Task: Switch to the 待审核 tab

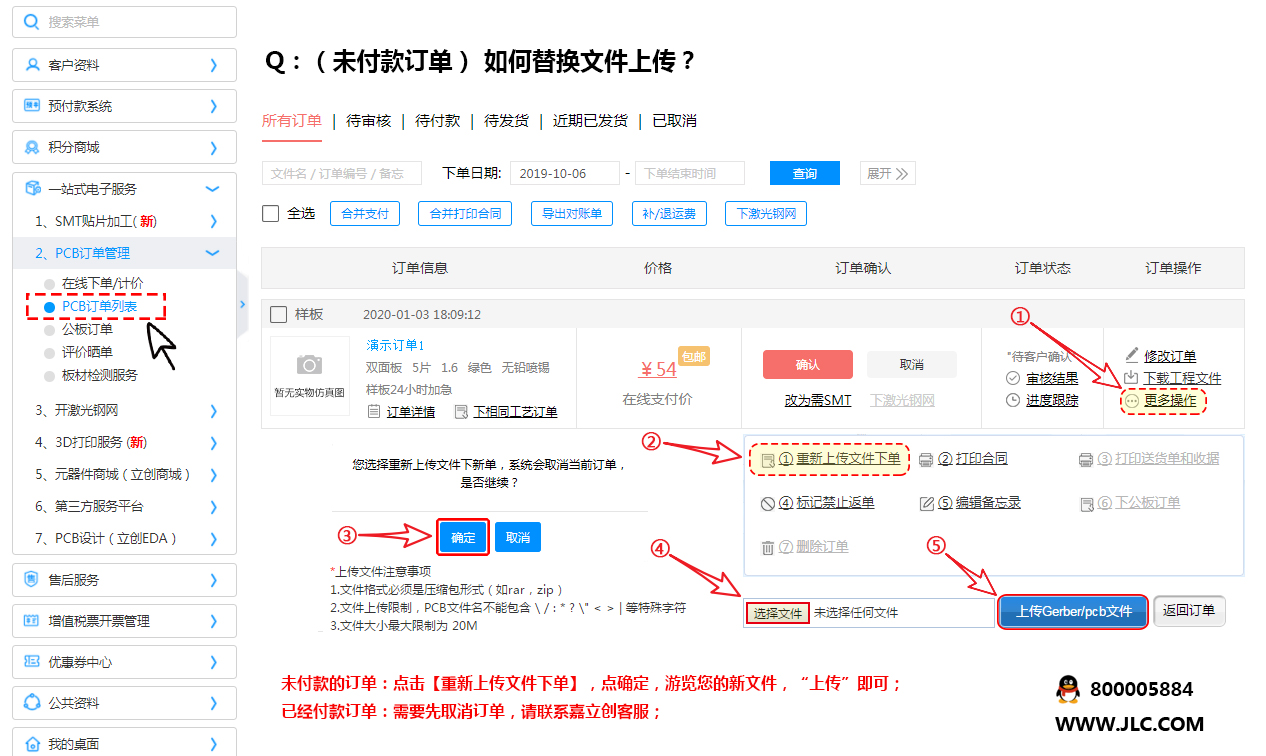Action: coord(369,121)
